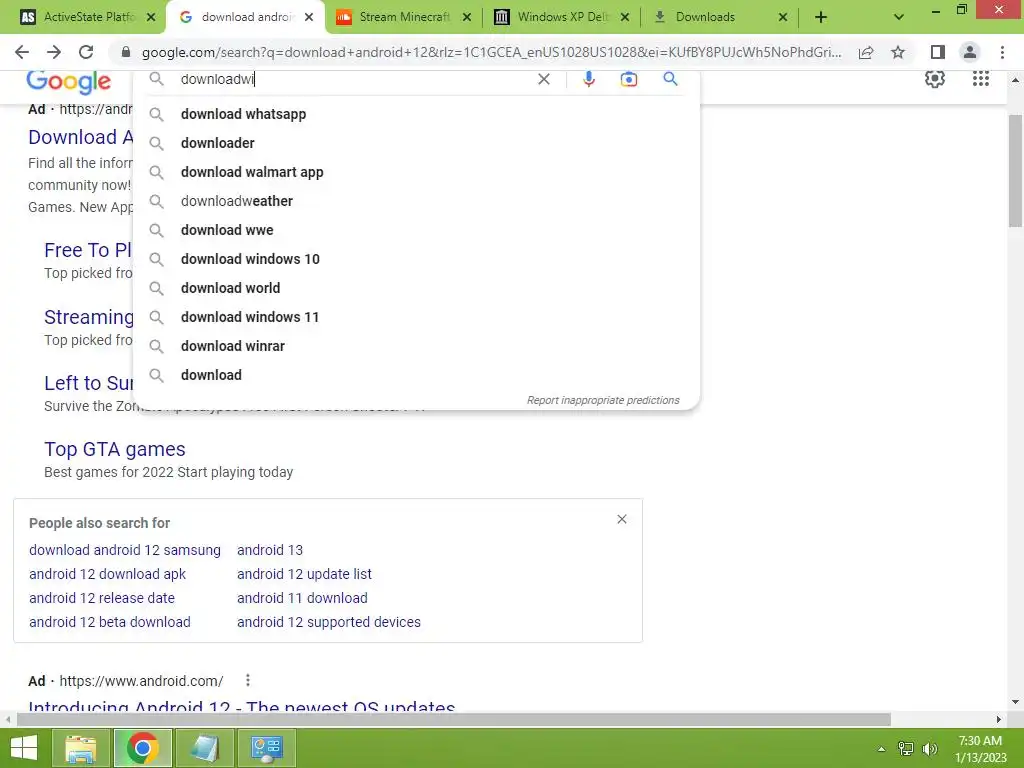This screenshot has width=1024, height=768.
Task: Open android 12 download apk link
Action: pyautogui.click(x=107, y=574)
